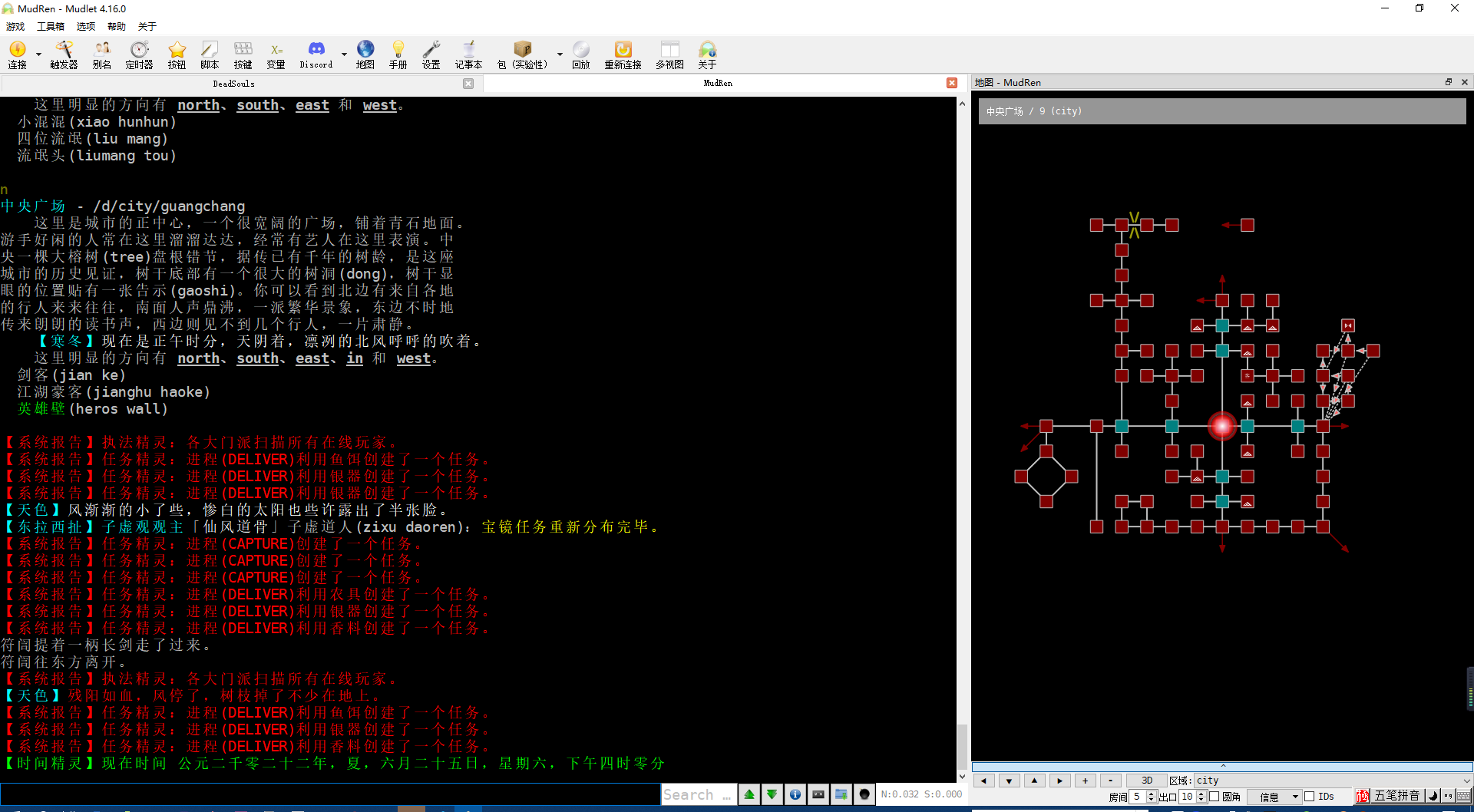Open the Connect button dropdown arrow
Screen dimensions: 1474x812
(x=38, y=55)
